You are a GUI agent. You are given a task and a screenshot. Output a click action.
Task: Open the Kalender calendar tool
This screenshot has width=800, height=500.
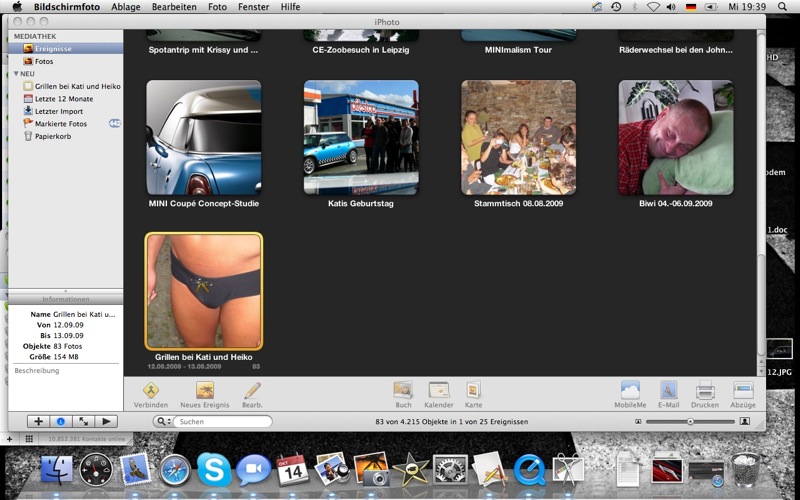[438, 391]
